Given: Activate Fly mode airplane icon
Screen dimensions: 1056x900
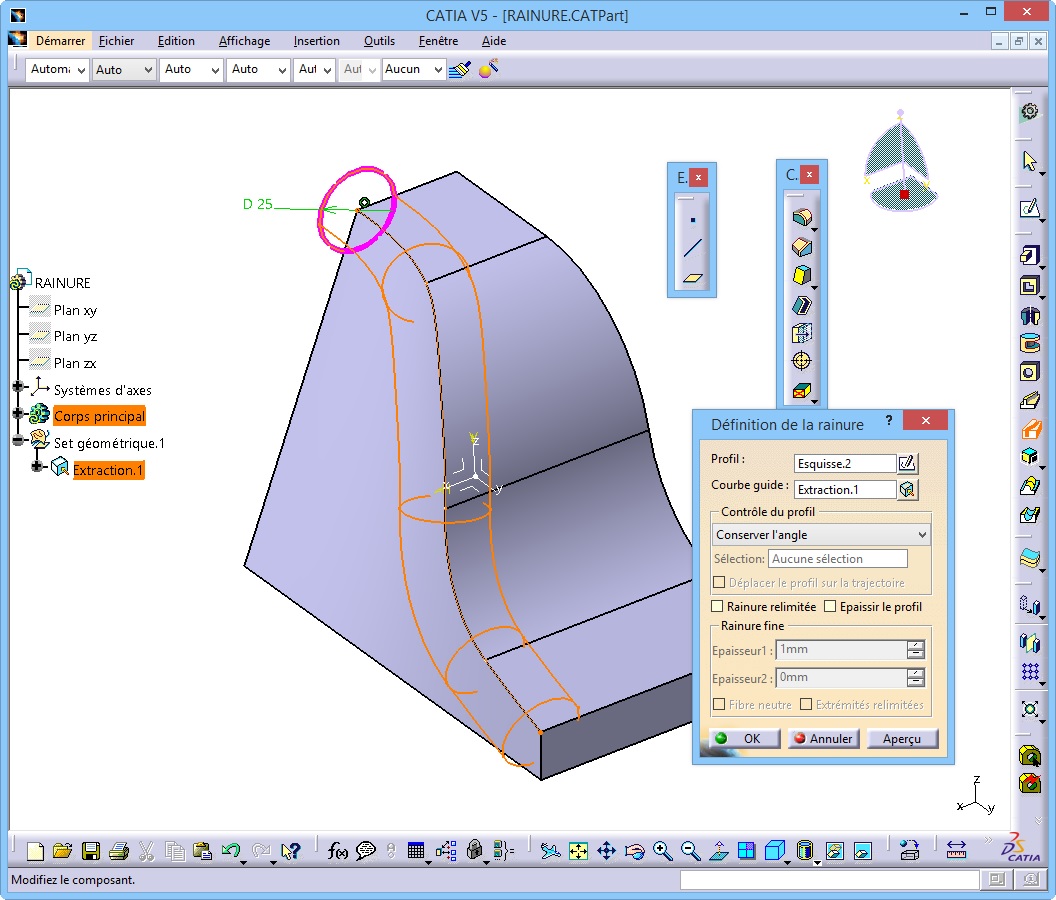Looking at the screenshot, I should (x=550, y=851).
